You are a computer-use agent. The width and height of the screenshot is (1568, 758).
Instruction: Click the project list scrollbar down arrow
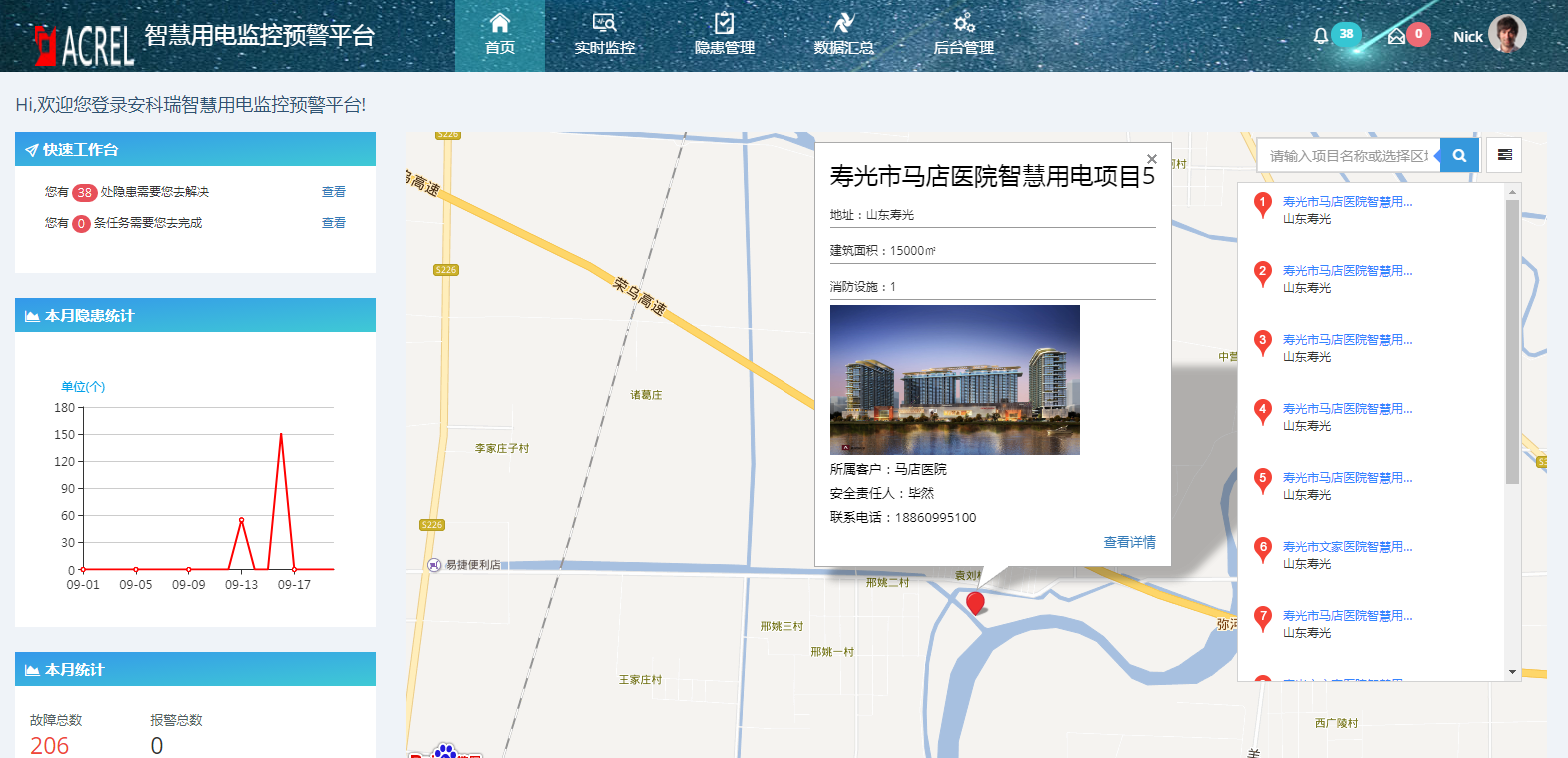point(1512,672)
